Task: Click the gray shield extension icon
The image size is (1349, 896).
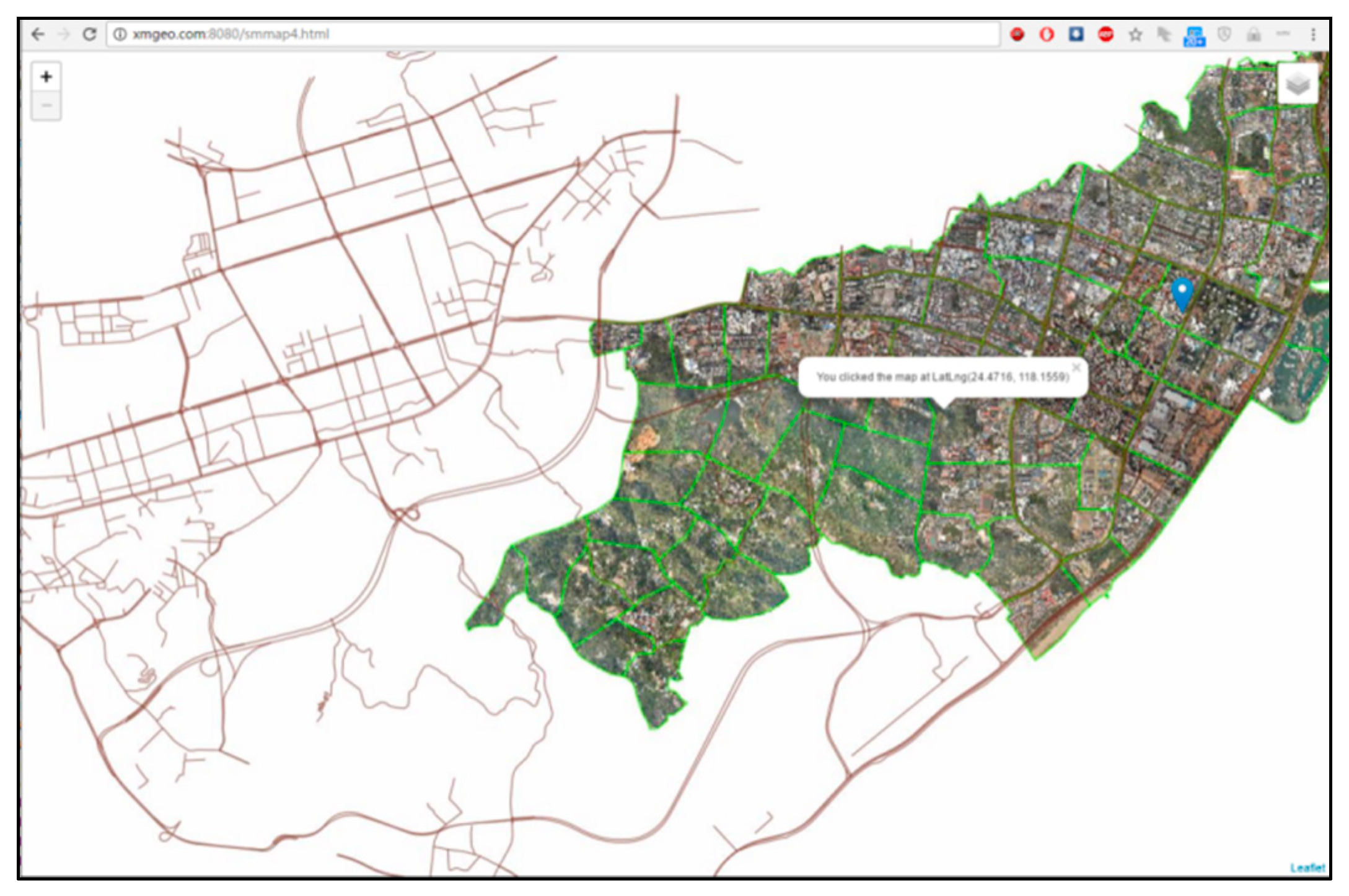Action: click(1224, 35)
